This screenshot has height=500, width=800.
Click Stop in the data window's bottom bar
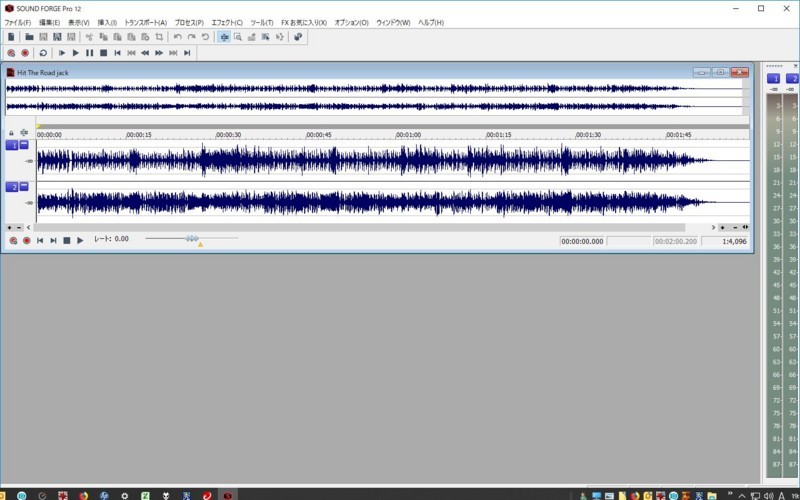[x=66, y=241]
